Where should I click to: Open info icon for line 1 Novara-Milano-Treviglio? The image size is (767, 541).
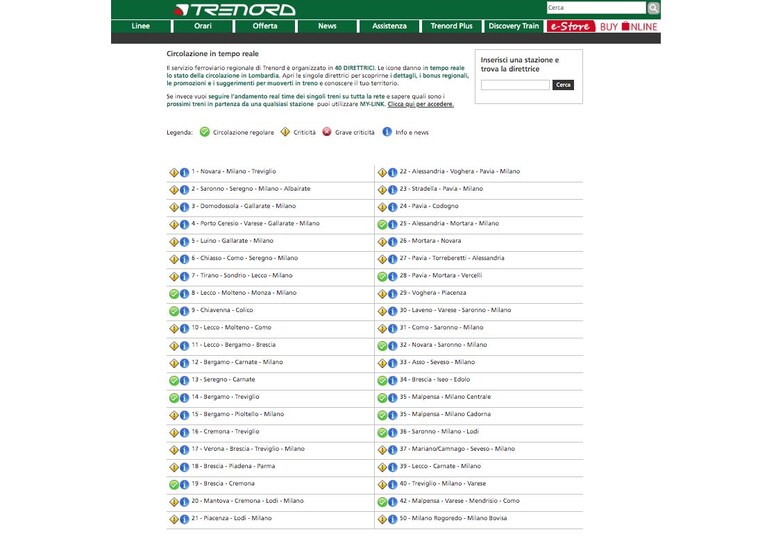tap(184, 173)
